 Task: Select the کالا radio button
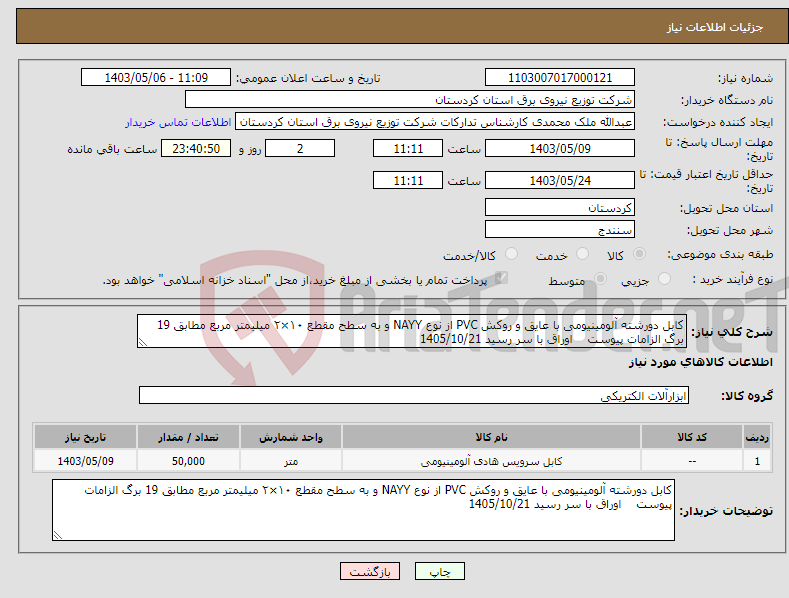coord(640,254)
